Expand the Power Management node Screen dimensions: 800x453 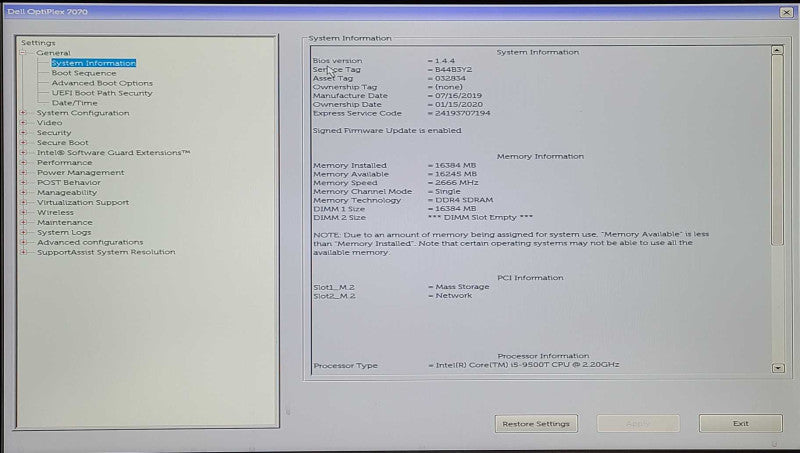click(23, 172)
